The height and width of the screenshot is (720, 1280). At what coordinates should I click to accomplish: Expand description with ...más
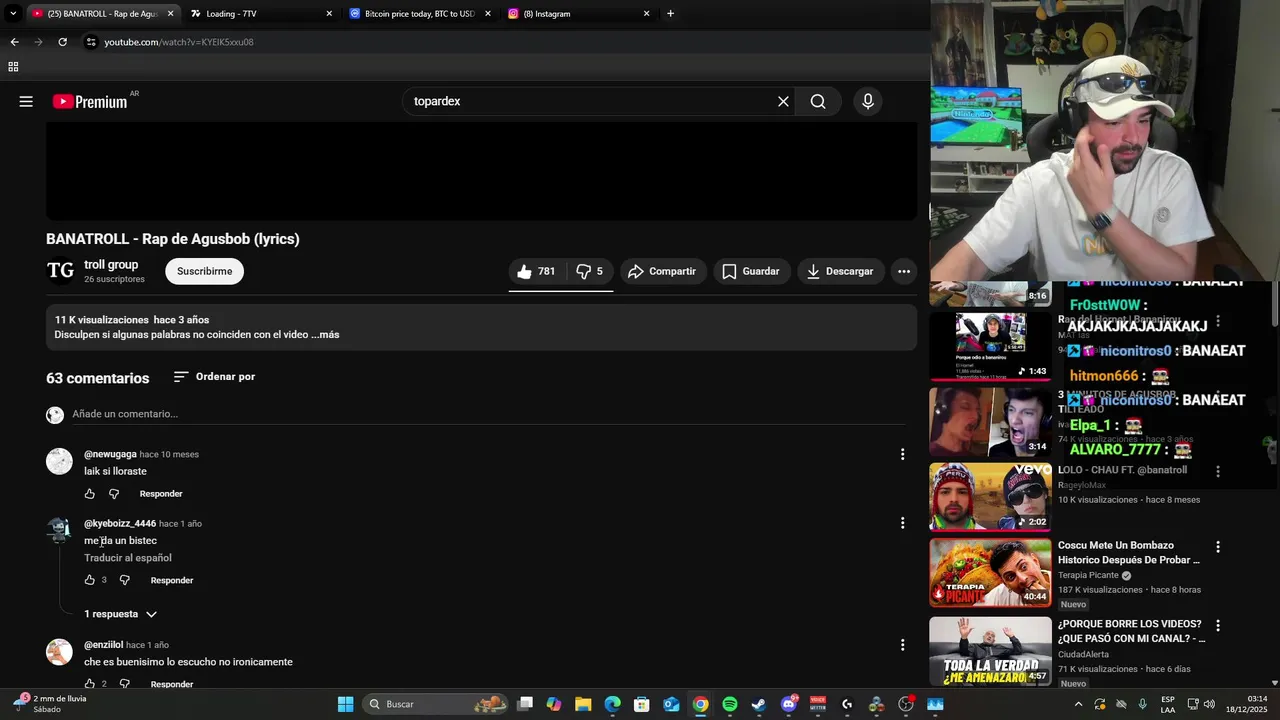(x=325, y=335)
